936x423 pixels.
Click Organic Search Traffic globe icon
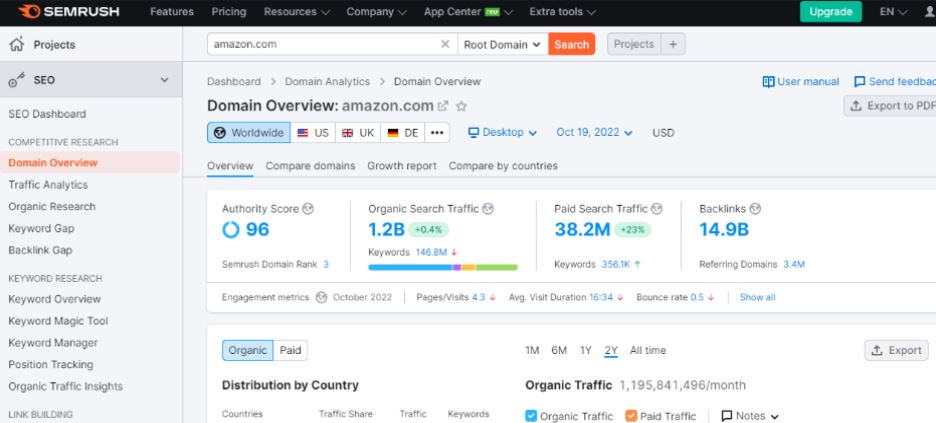[488, 209]
